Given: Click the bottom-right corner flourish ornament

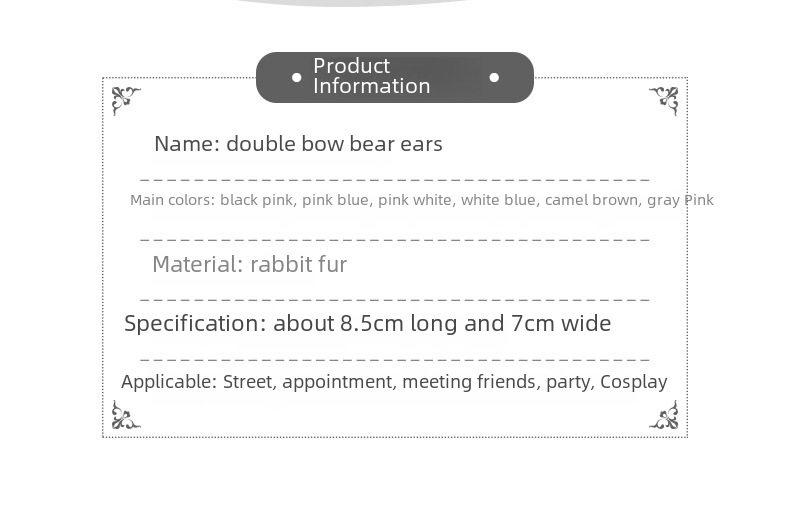Looking at the screenshot, I should tap(664, 416).
